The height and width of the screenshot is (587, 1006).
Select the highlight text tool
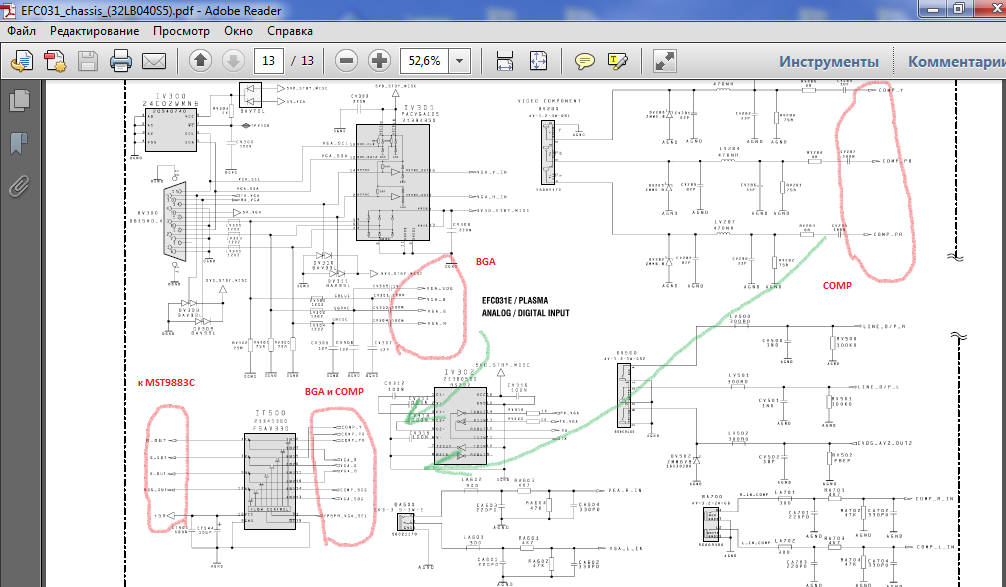coord(617,61)
